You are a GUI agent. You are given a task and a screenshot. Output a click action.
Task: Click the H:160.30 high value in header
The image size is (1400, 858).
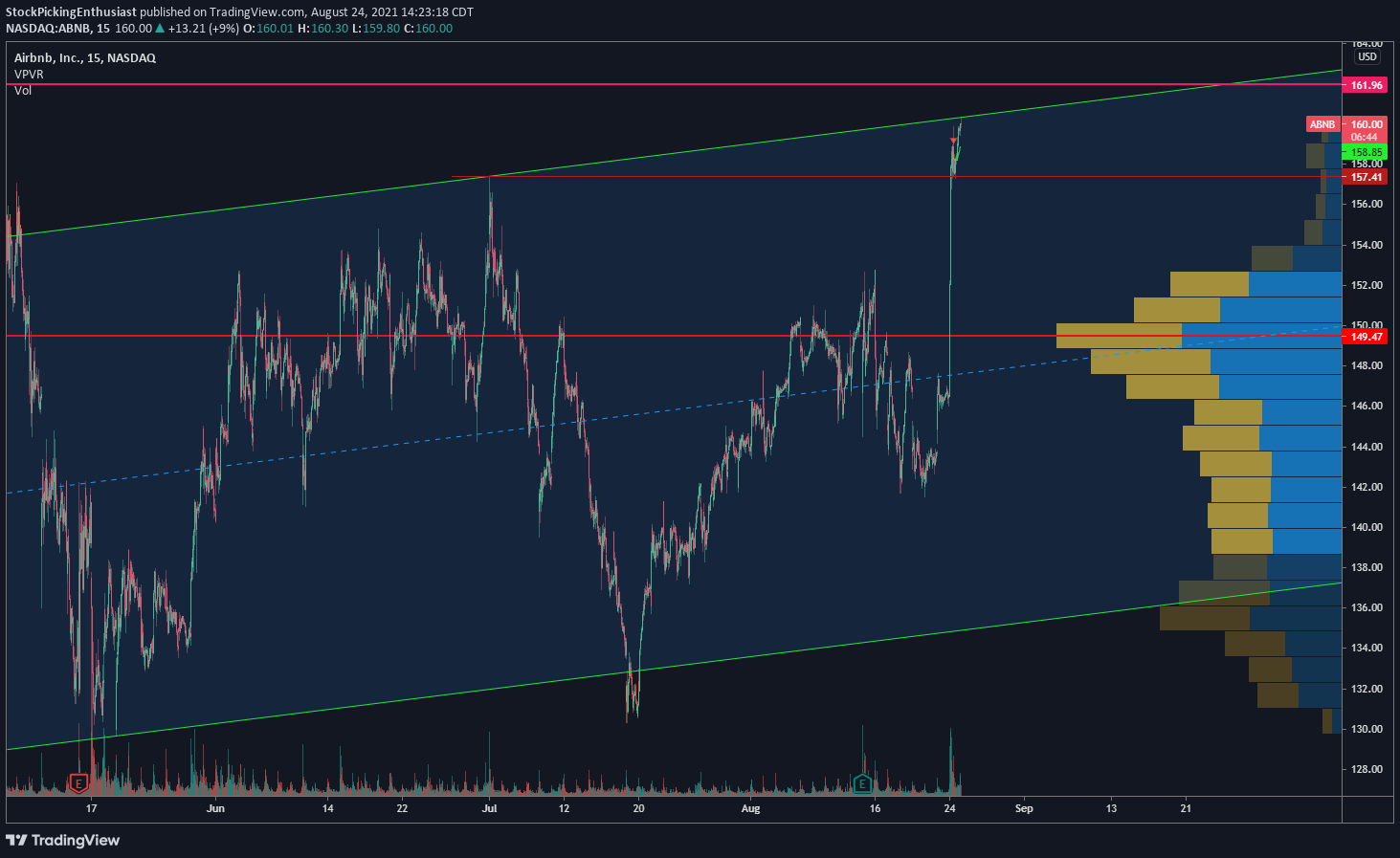[323, 29]
